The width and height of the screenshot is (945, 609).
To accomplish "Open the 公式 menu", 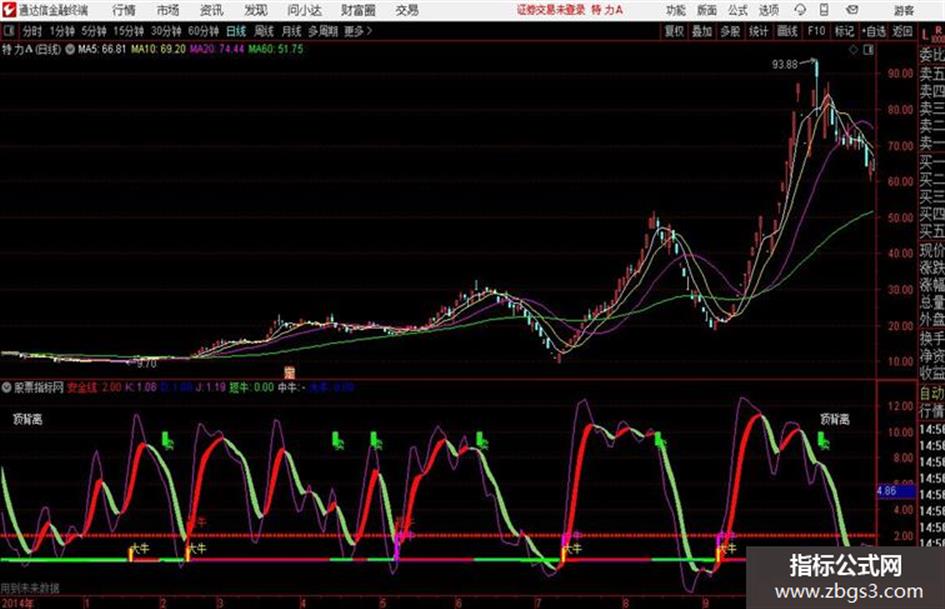I will pyautogui.click(x=738, y=10).
